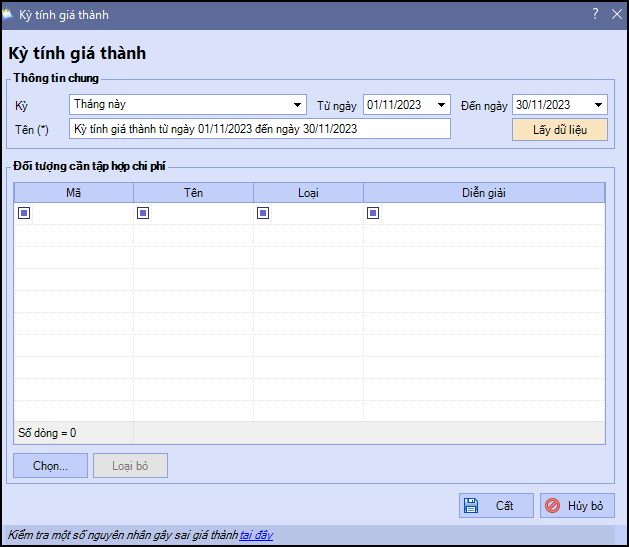Click the Loại column header

click(x=308, y=192)
